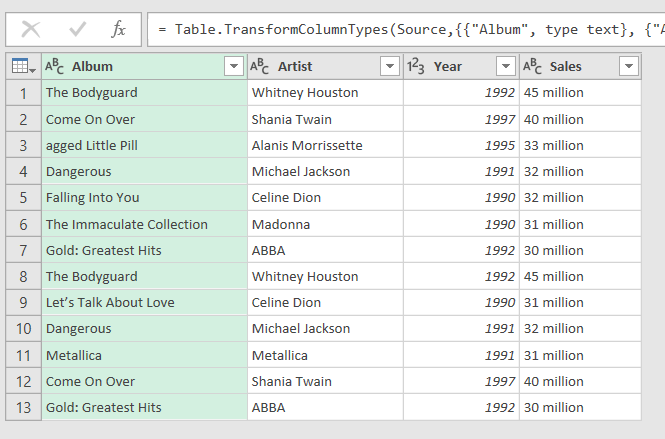This screenshot has height=439, width=665.
Task: Click The Bodyguard cell in row 8
Action: tap(145, 277)
